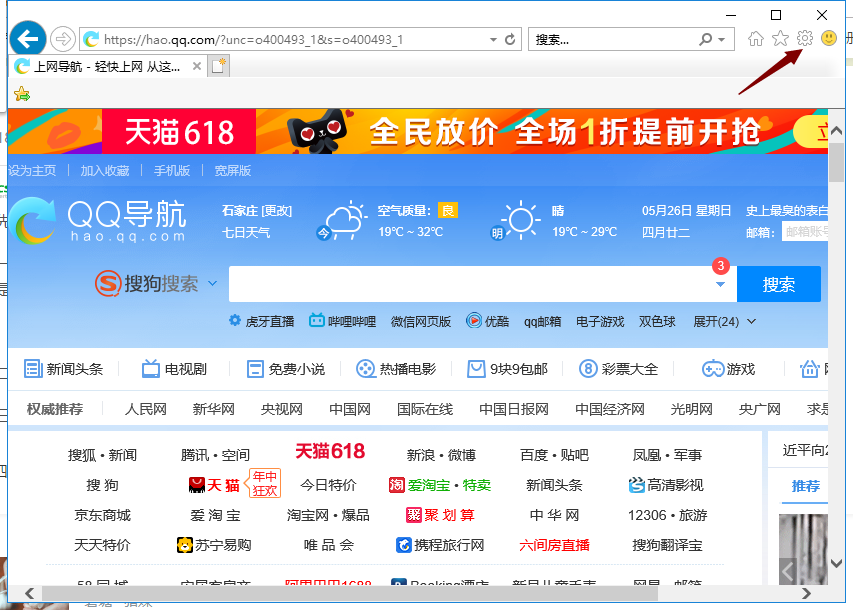The width and height of the screenshot is (853, 610).
Task: Open 新闻头条 category with news icon
Action: (x=63, y=369)
